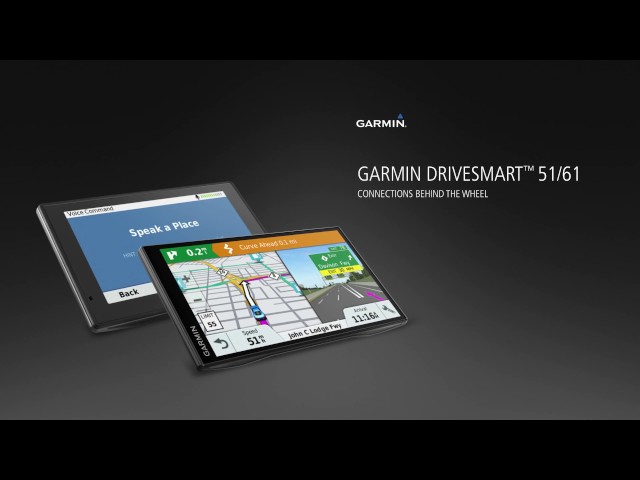The width and height of the screenshot is (640, 480).
Task: Tap the Speed 51 data field
Action: 255,338
